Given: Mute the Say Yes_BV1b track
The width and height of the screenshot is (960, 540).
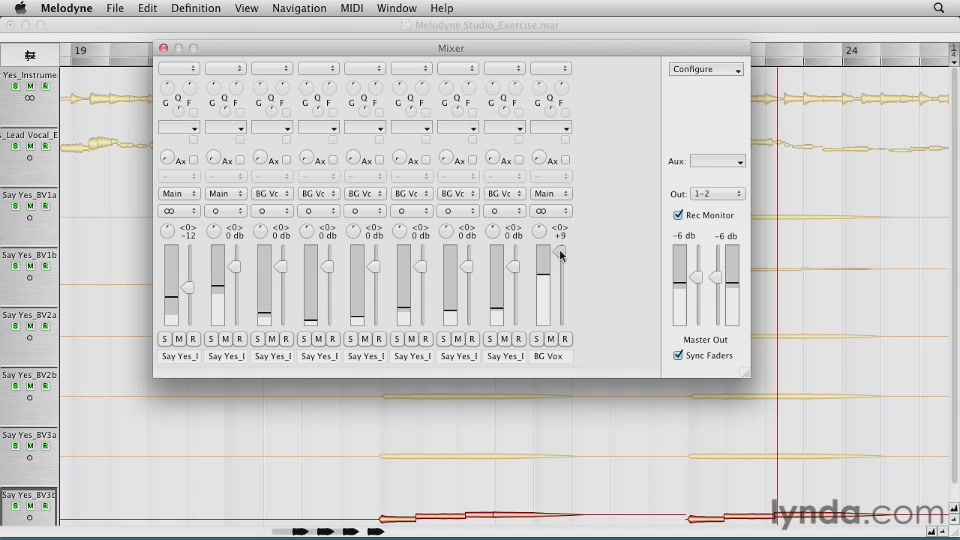Looking at the screenshot, I should (30, 266).
